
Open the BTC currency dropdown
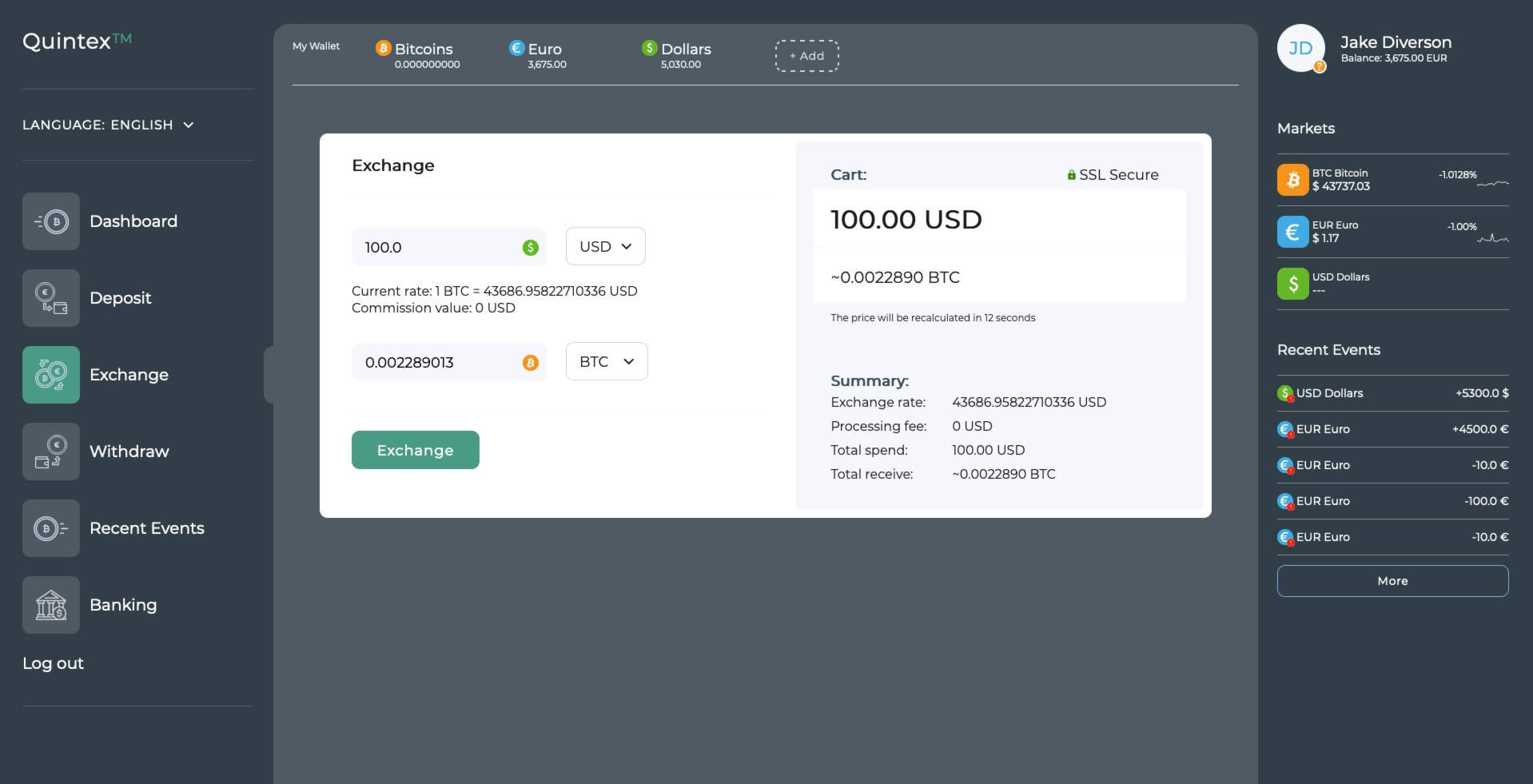coord(607,361)
